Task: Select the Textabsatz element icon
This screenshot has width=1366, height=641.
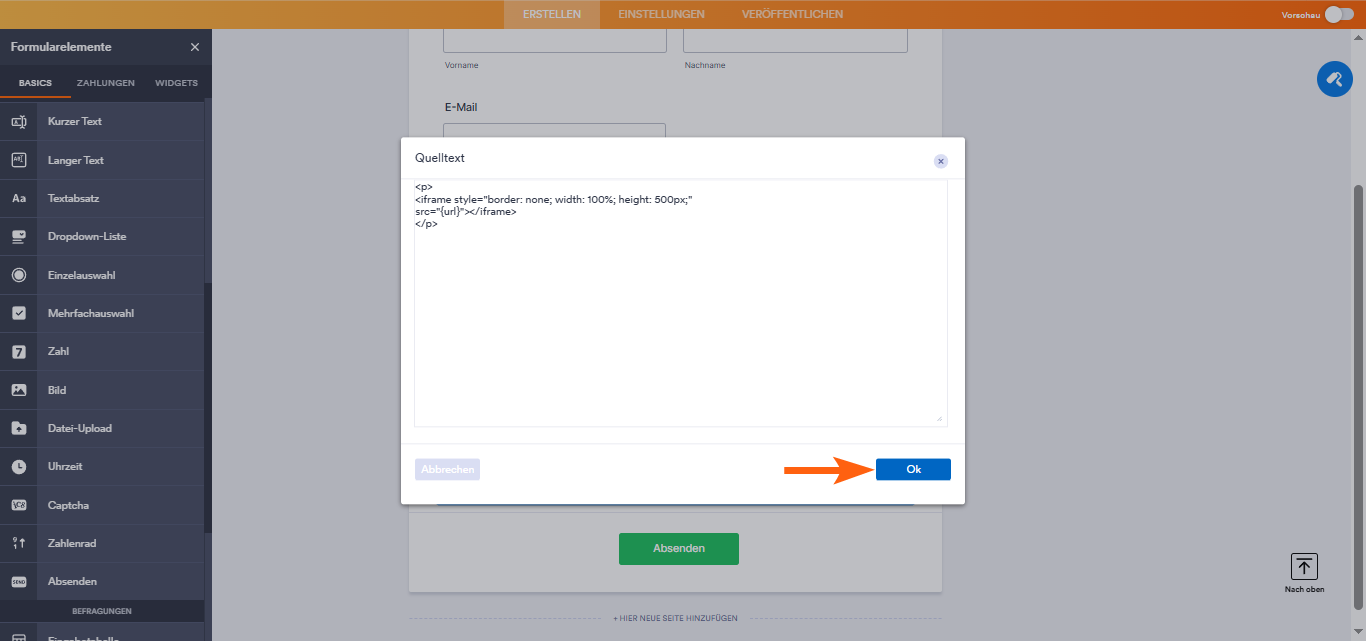Action: tap(18, 198)
